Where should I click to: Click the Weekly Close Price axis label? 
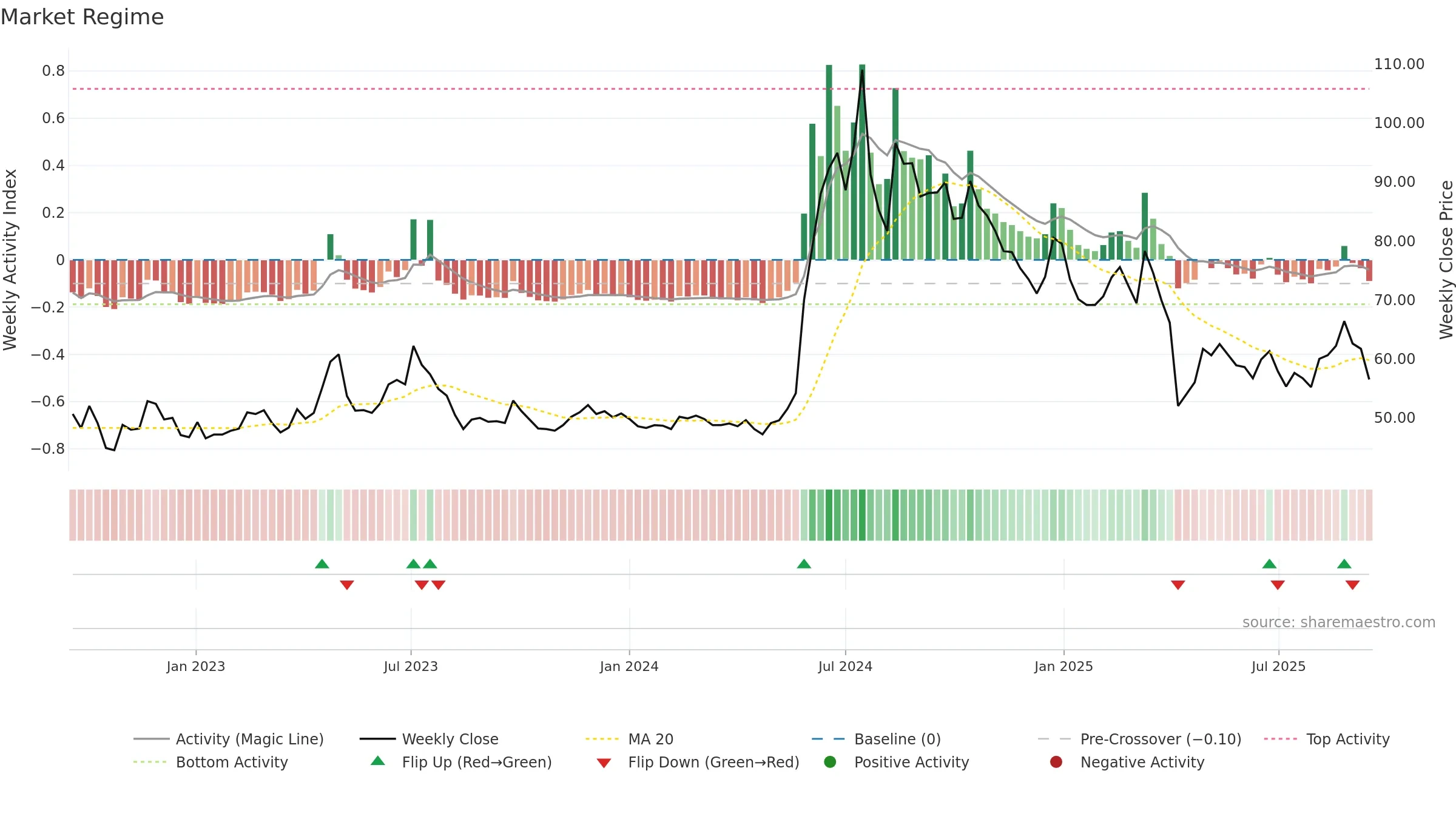pos(1447,260)
